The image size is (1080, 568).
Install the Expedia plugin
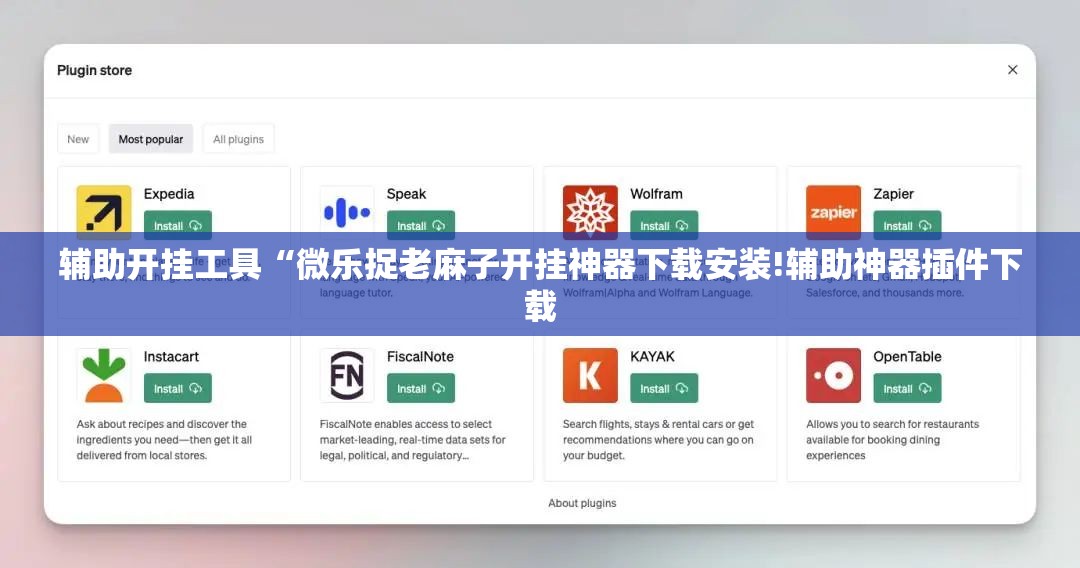tap(178, 225)
